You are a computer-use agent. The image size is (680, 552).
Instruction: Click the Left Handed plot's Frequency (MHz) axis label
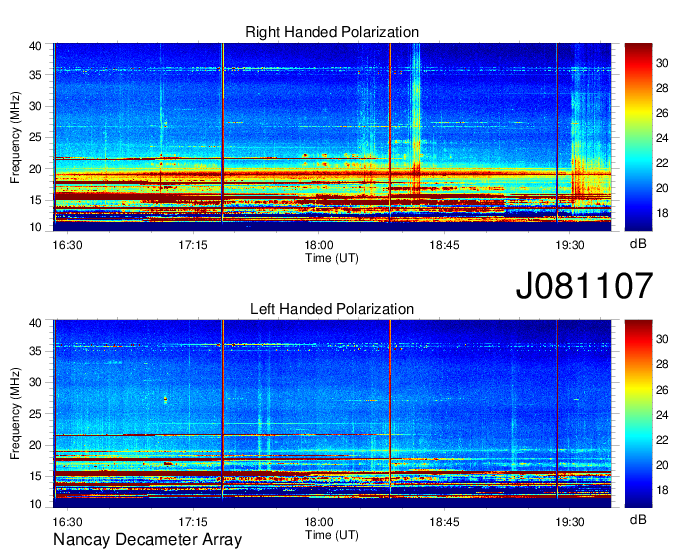pyautogui.click(x=15, y=414)
